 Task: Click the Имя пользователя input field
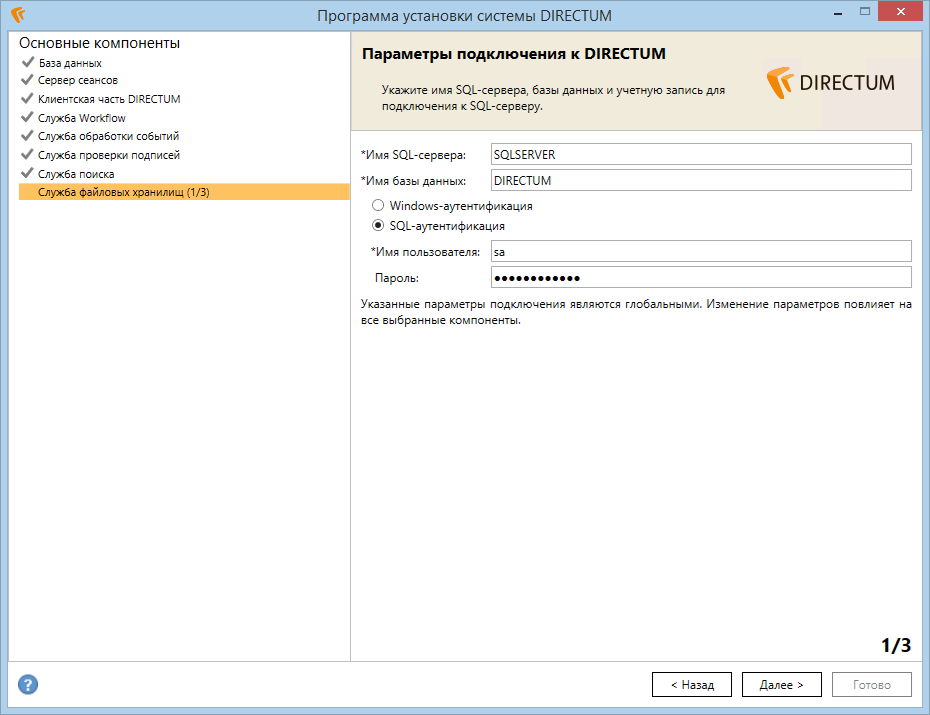tap(701, 251)
